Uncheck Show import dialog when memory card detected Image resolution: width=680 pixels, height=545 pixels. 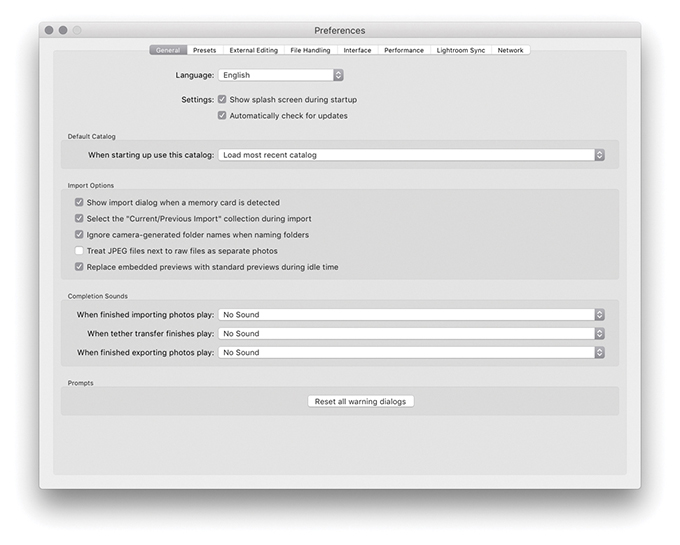pyautogui.click(x=79, y=202)
